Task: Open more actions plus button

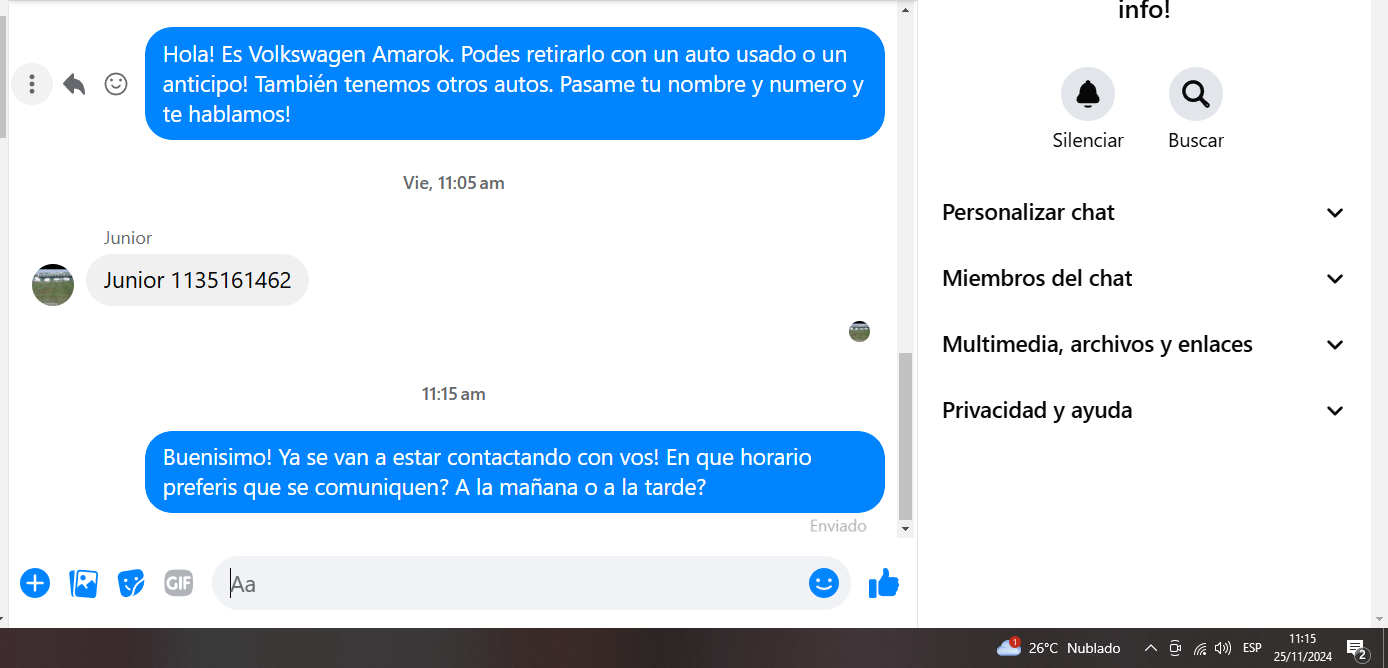Action: (35, 583)
